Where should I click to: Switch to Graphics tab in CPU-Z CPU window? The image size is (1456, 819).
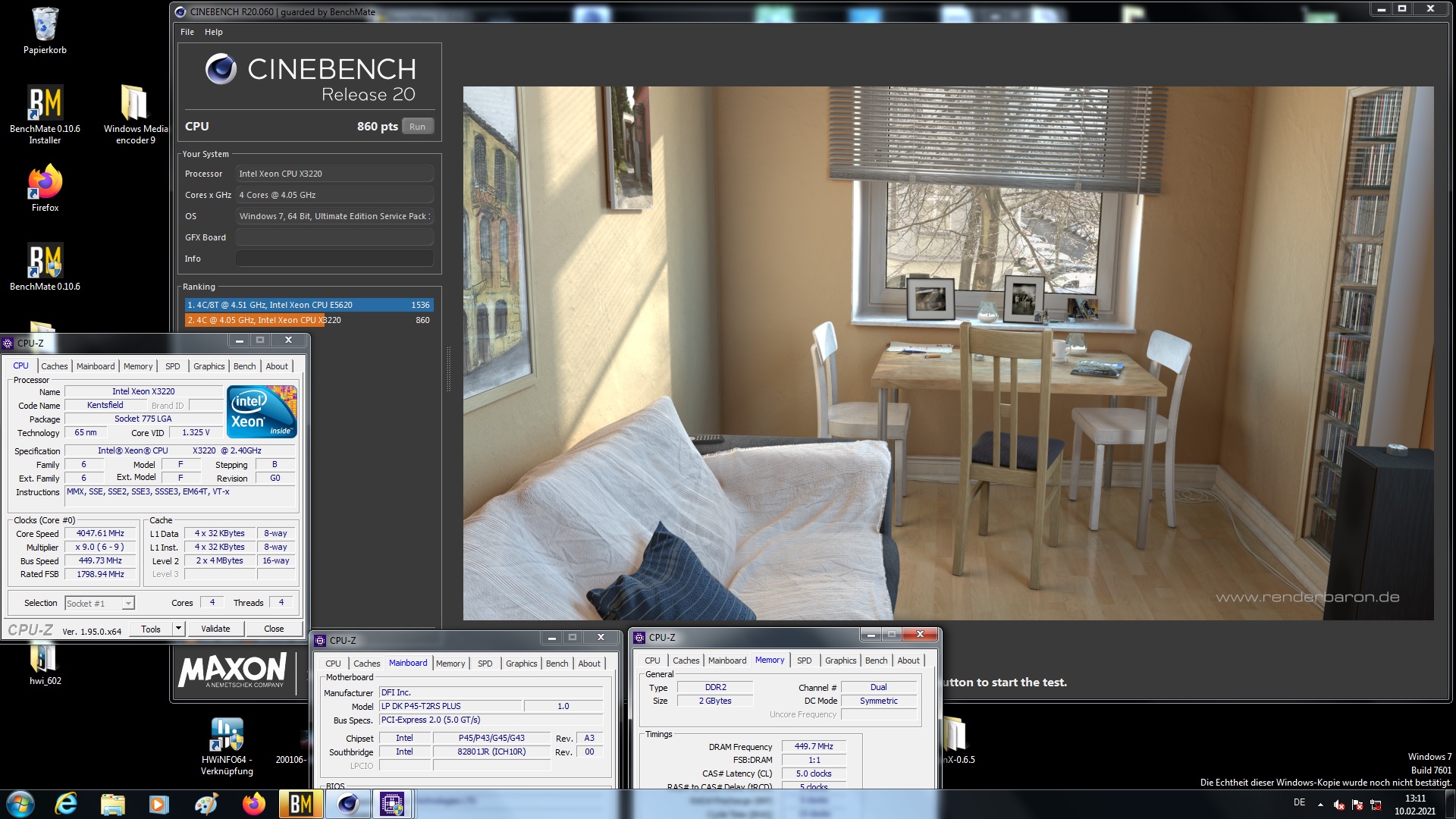209,366
